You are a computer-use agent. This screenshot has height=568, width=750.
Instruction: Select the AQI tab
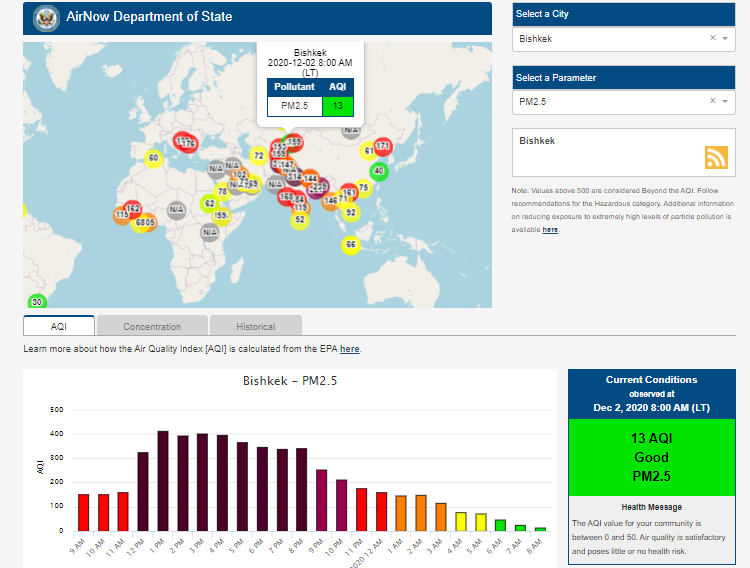tap(59, 326)
